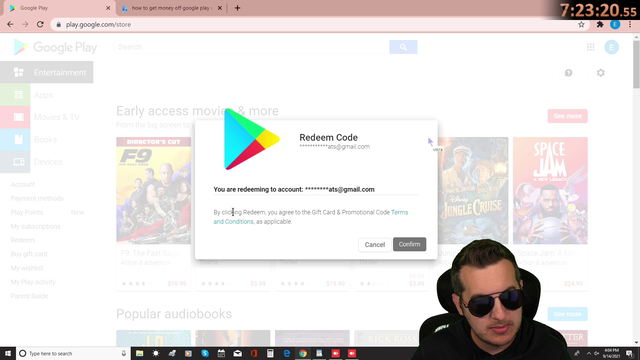This screenshot has height=360, width=640.
Task: Open the Mail app in taskbar
Action: pyautogui.click(x=238, y=353)
